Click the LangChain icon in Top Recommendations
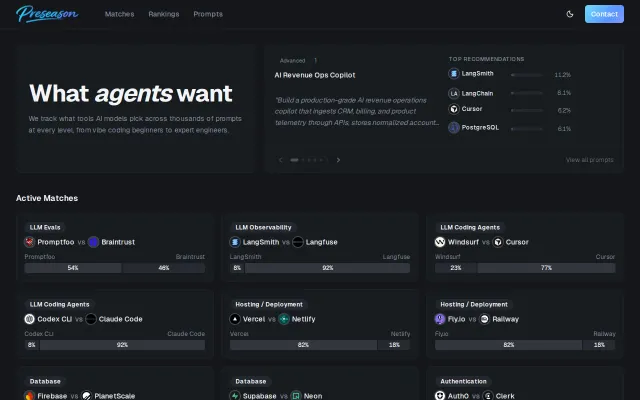 454,93
